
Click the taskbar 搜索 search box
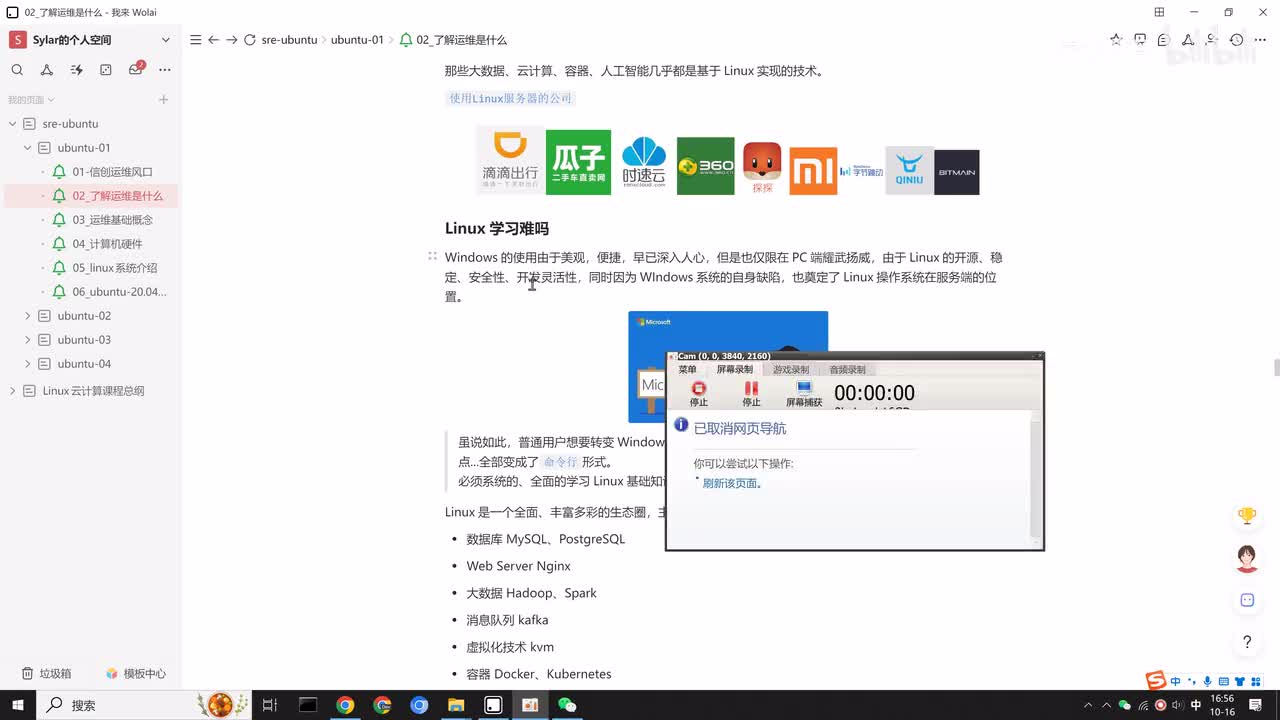point(145,705)
